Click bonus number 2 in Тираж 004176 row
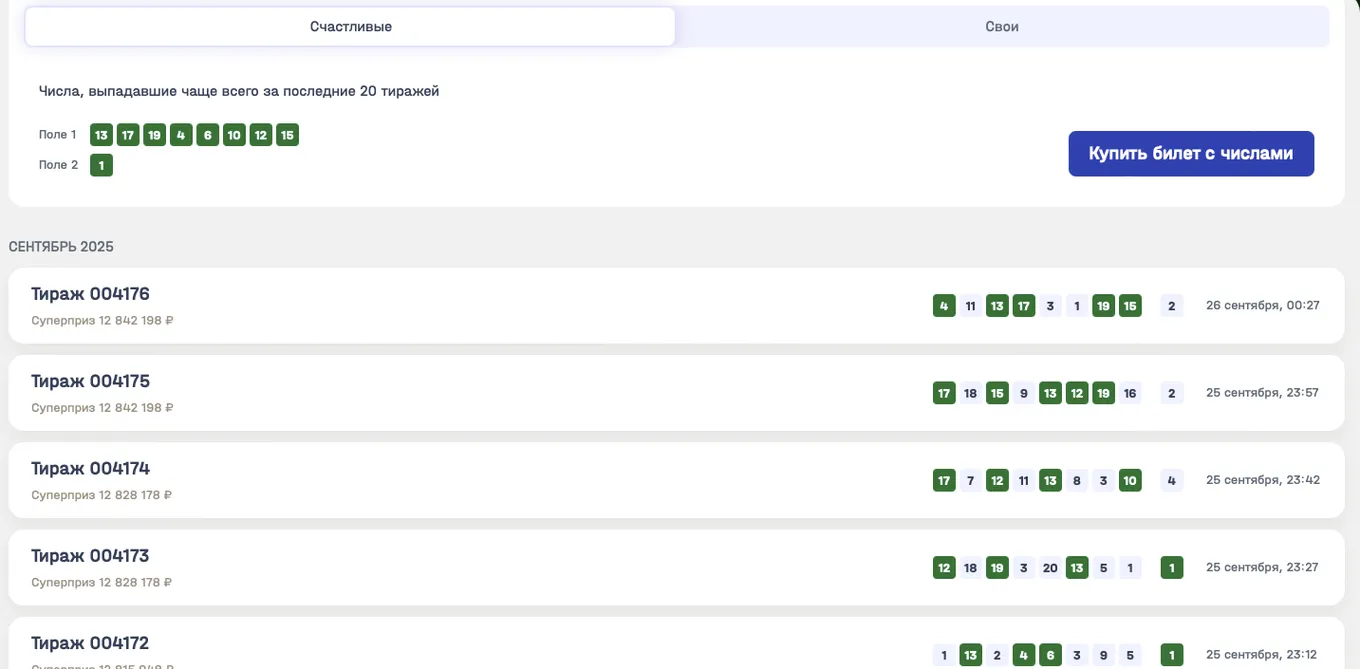1360x669 pixels. [1172, 306]
